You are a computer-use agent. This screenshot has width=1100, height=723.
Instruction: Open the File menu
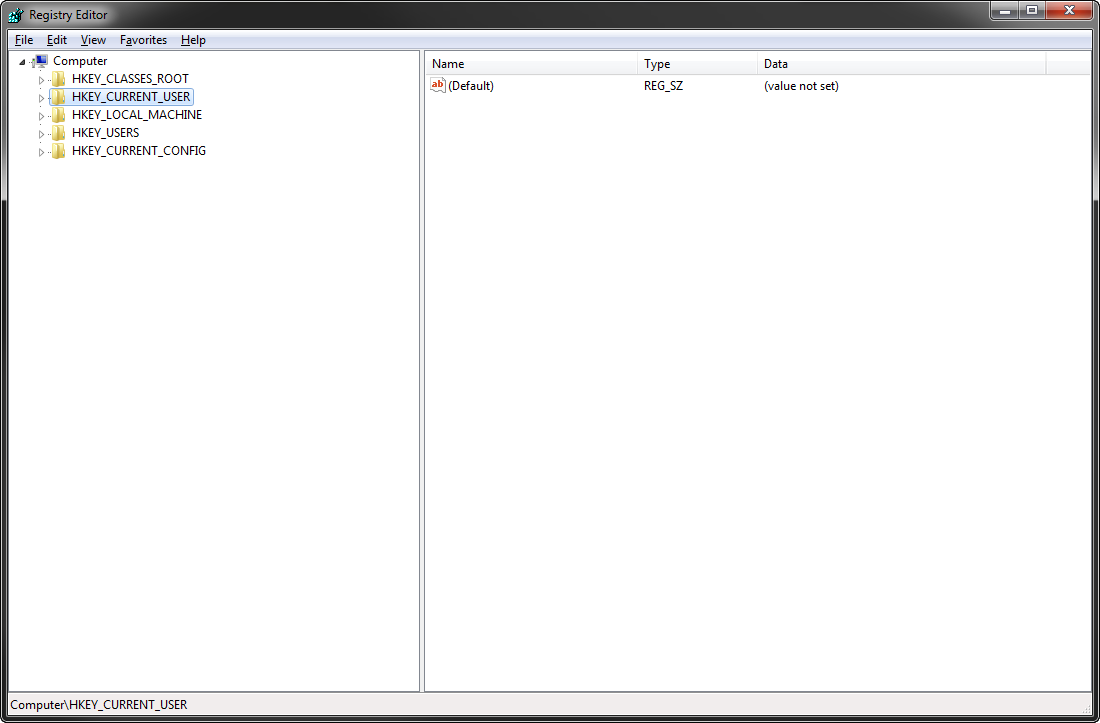pyautogui.click(x=24, y=40)
